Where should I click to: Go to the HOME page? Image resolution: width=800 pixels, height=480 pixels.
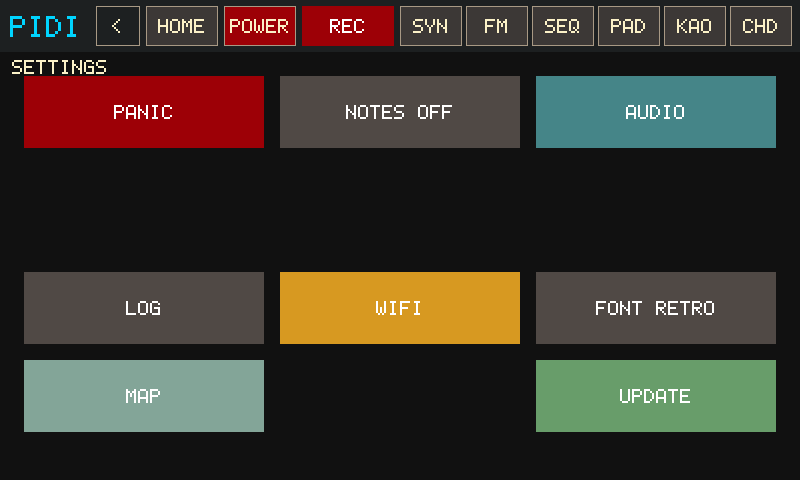click(182, 26)
